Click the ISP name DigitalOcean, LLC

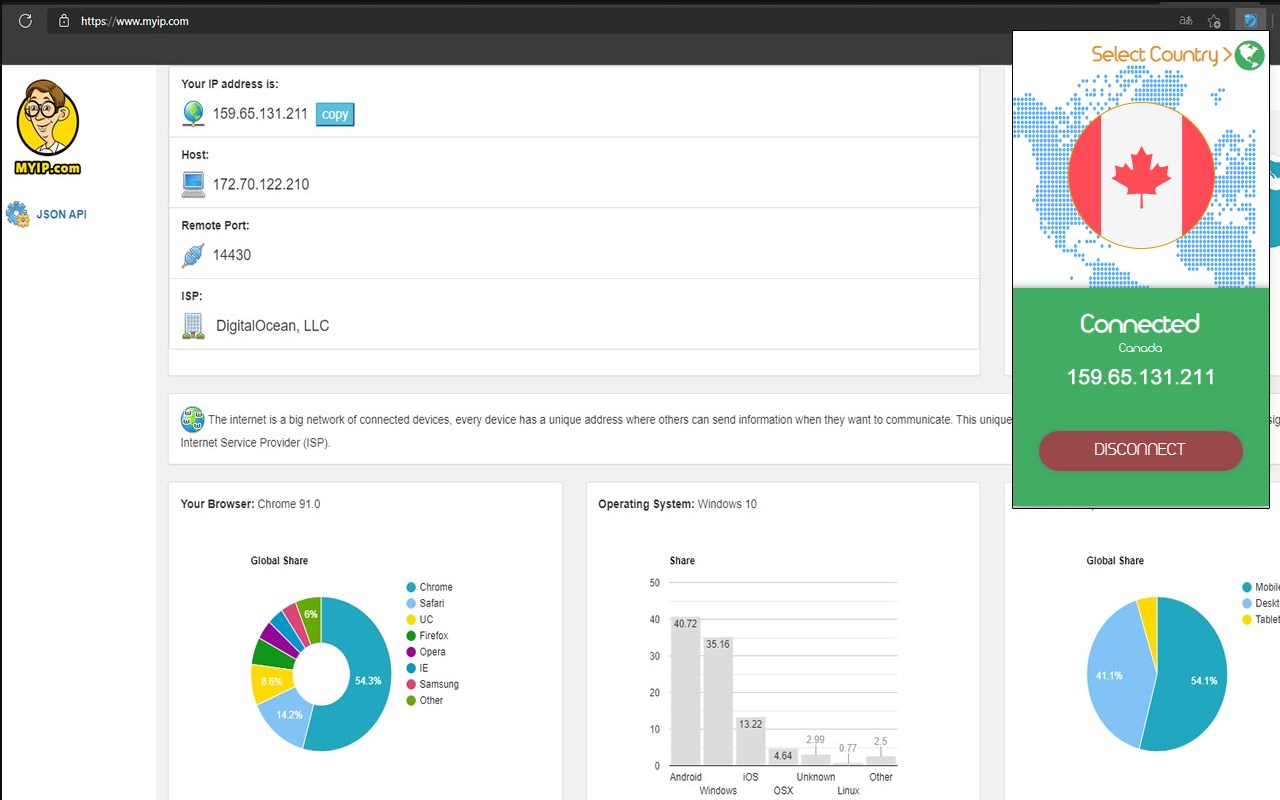click(x=272, y=326)
